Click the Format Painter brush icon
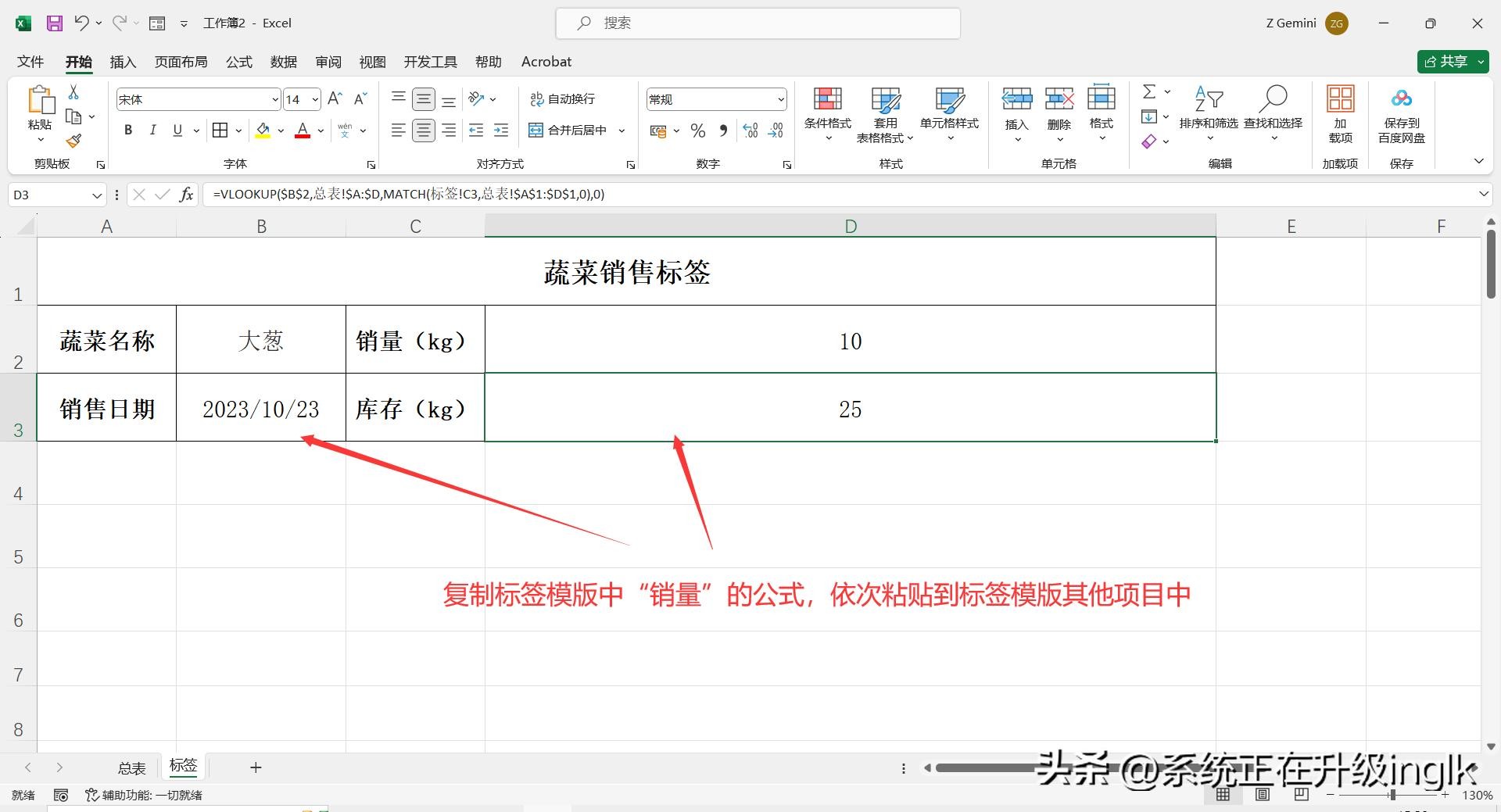 pos(73,141)
